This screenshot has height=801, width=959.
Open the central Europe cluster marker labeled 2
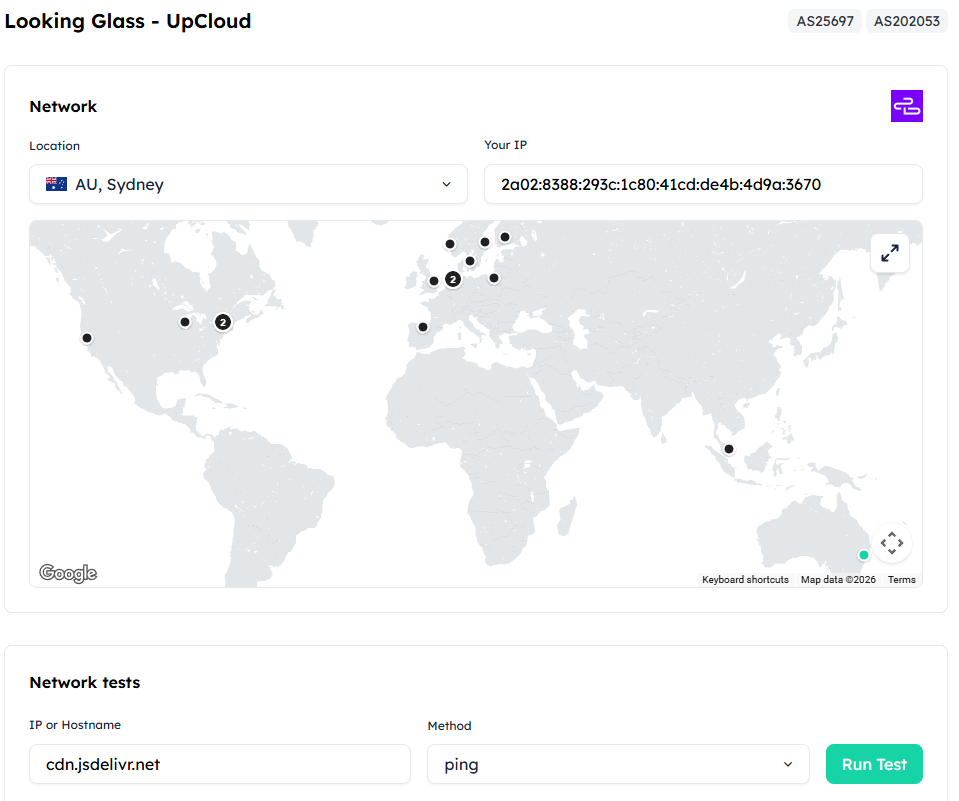pos(453,279)
